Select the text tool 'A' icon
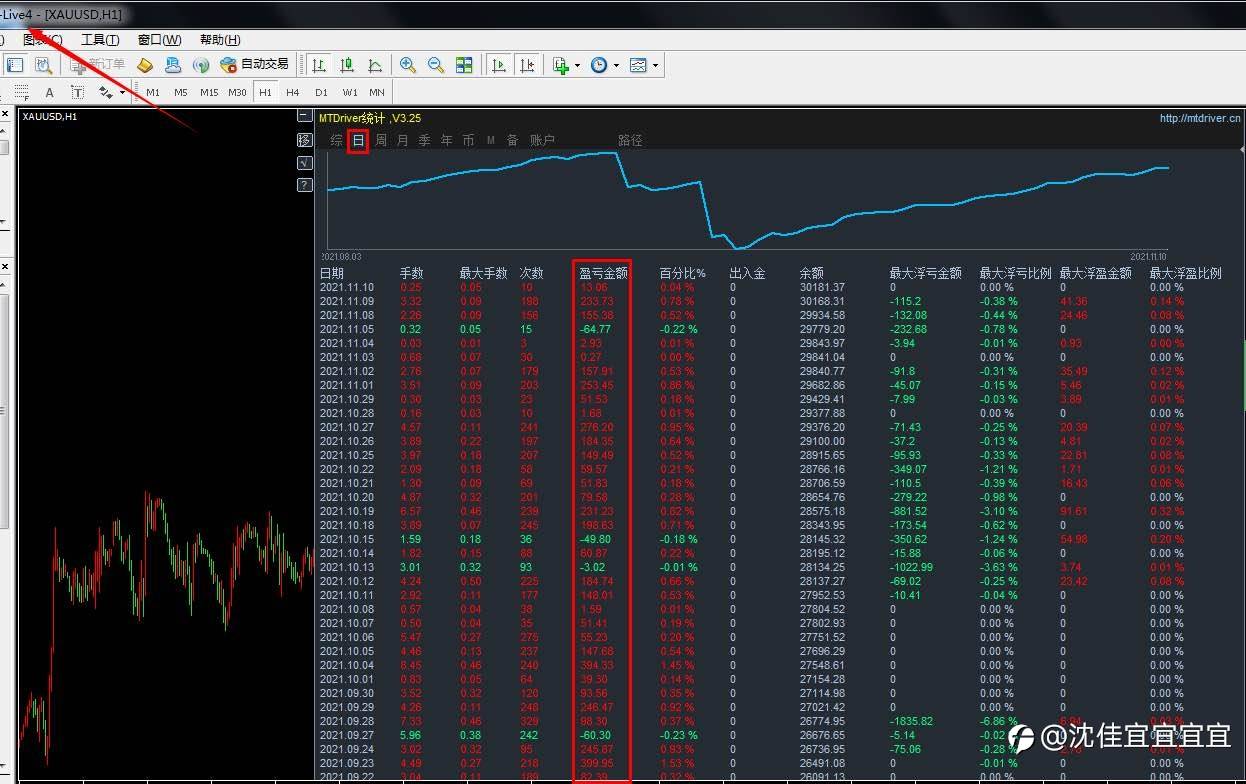1246x784 pixels. tap(49, 92)
